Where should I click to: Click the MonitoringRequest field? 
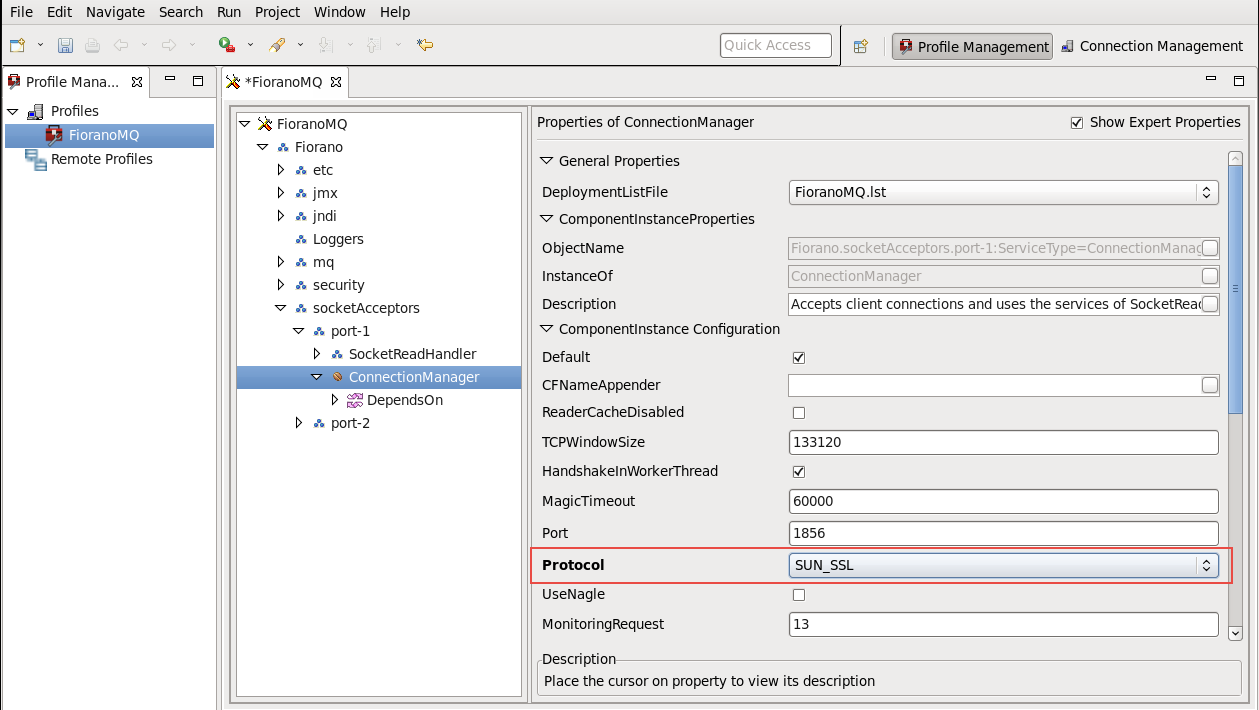tap(1004, 624)
